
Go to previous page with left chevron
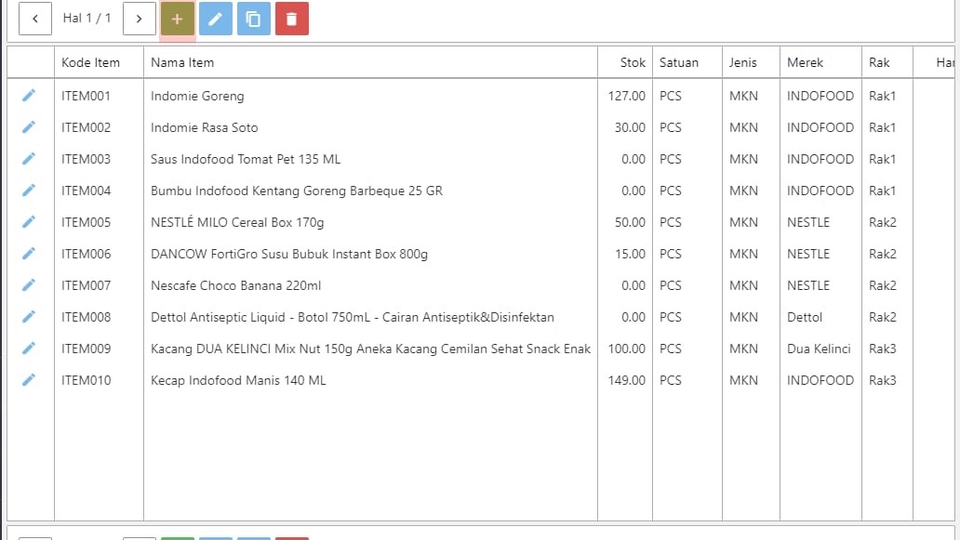point(35,19)
